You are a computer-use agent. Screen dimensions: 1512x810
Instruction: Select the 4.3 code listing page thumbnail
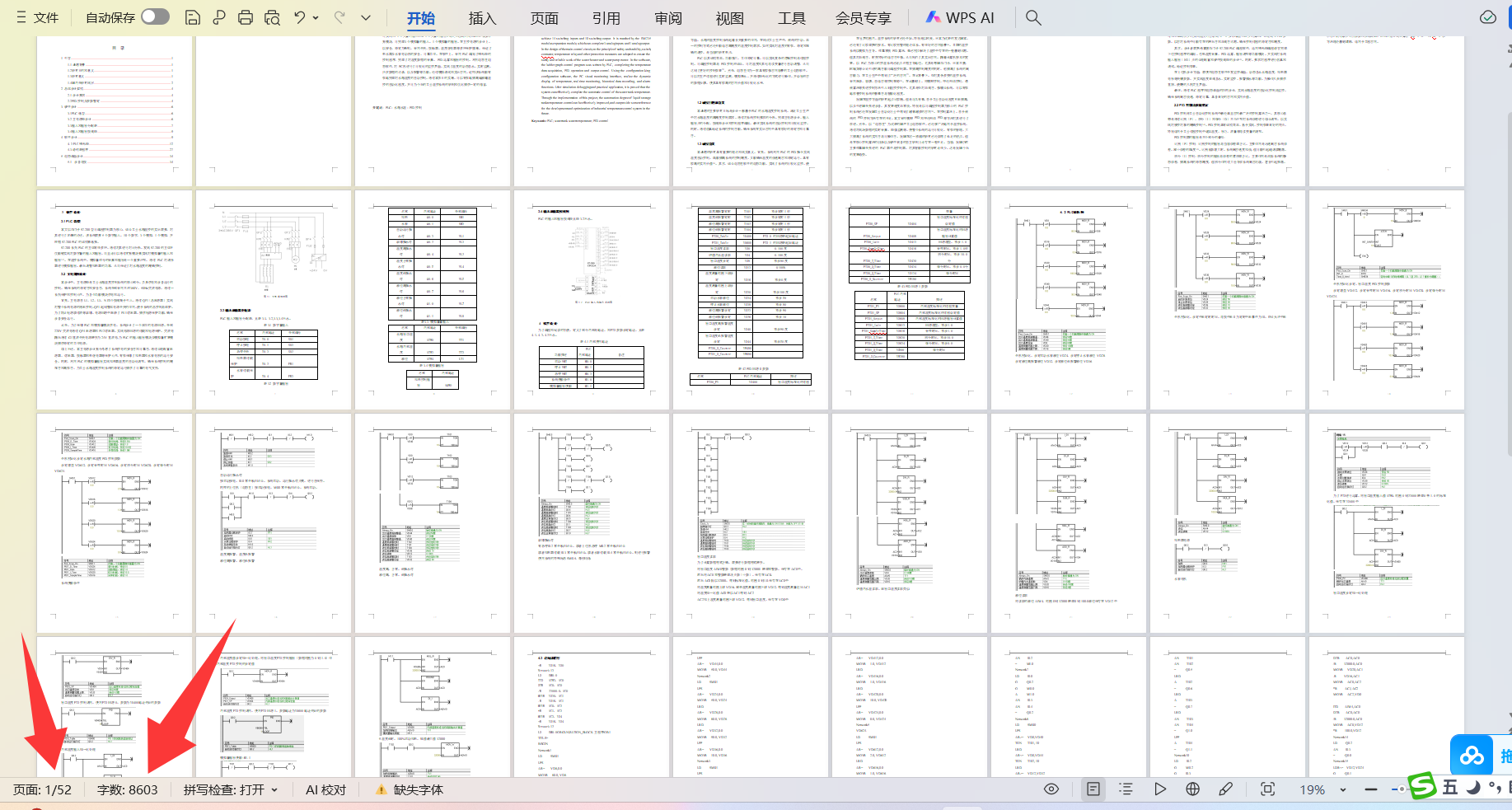click(x=592, y=706)
